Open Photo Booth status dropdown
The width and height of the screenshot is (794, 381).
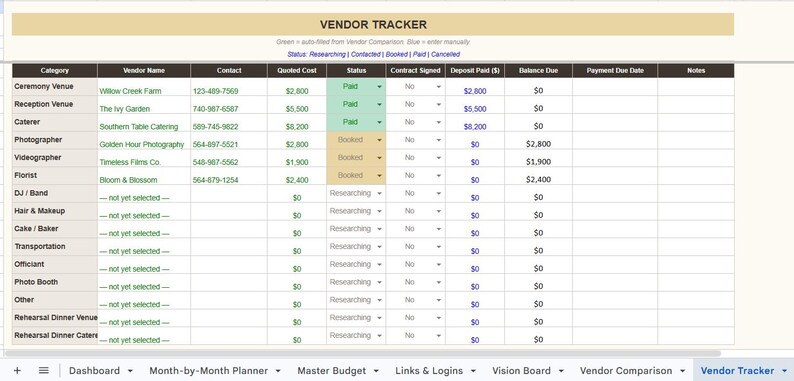(379, 282)
